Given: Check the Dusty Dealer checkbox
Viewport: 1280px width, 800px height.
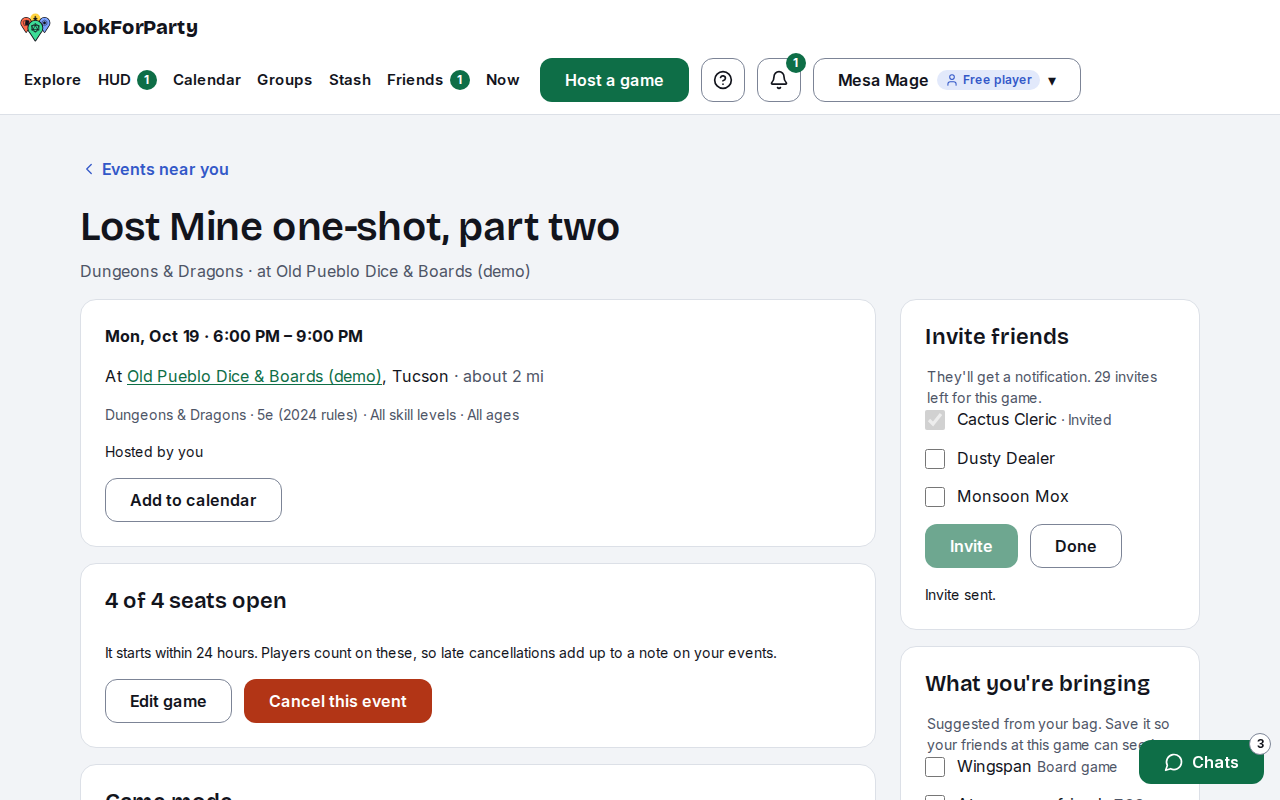Looking at the screenshot, I should pyautogui.click(x=935, y=459).
